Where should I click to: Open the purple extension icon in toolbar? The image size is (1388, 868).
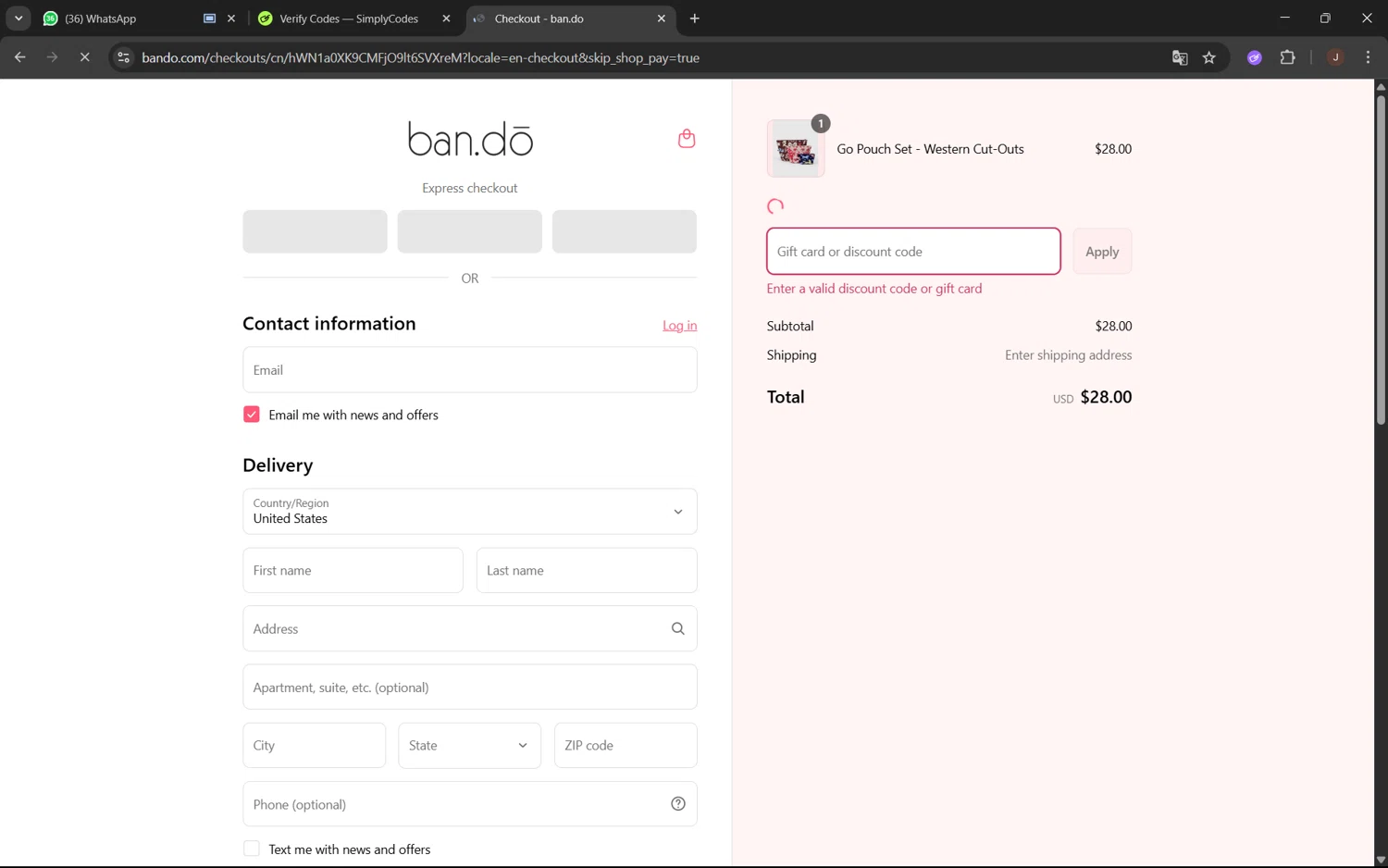click(1255, 57)
